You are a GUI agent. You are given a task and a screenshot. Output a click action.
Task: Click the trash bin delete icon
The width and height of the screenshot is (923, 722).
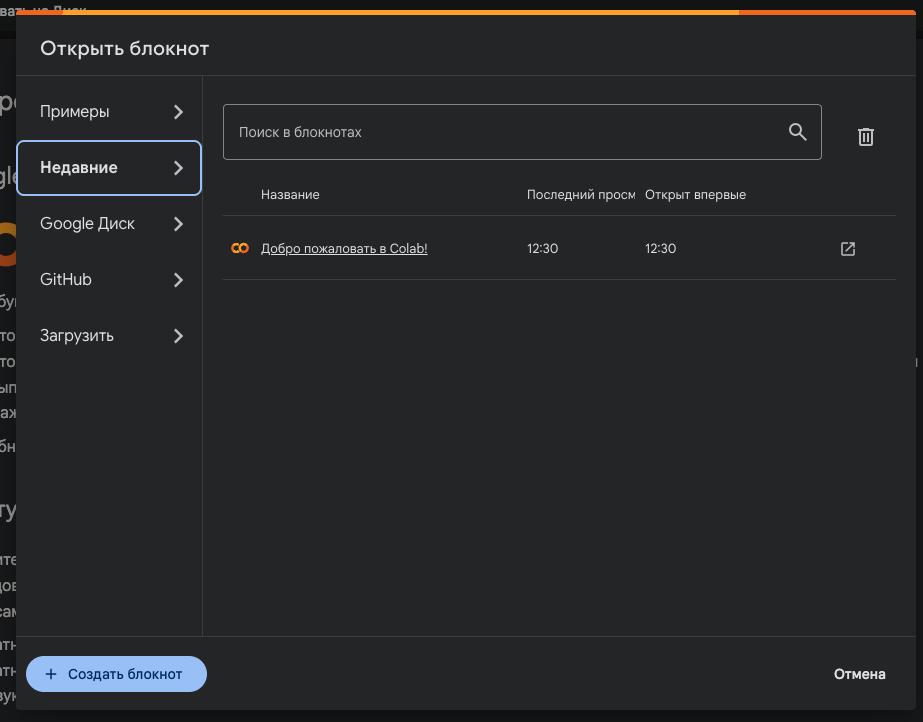point(866,137)
